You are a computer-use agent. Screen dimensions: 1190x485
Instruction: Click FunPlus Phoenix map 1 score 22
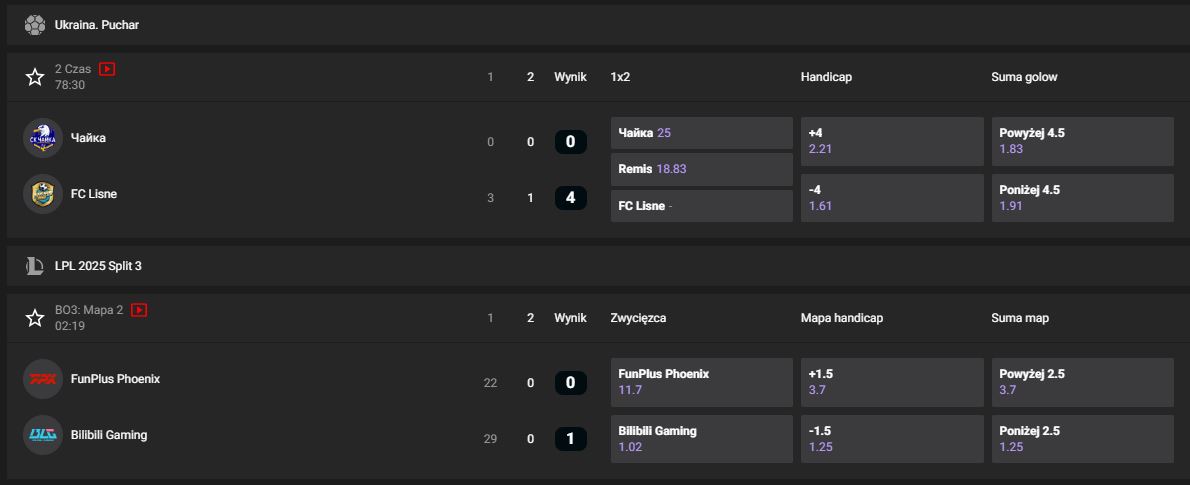pos(490,383)
